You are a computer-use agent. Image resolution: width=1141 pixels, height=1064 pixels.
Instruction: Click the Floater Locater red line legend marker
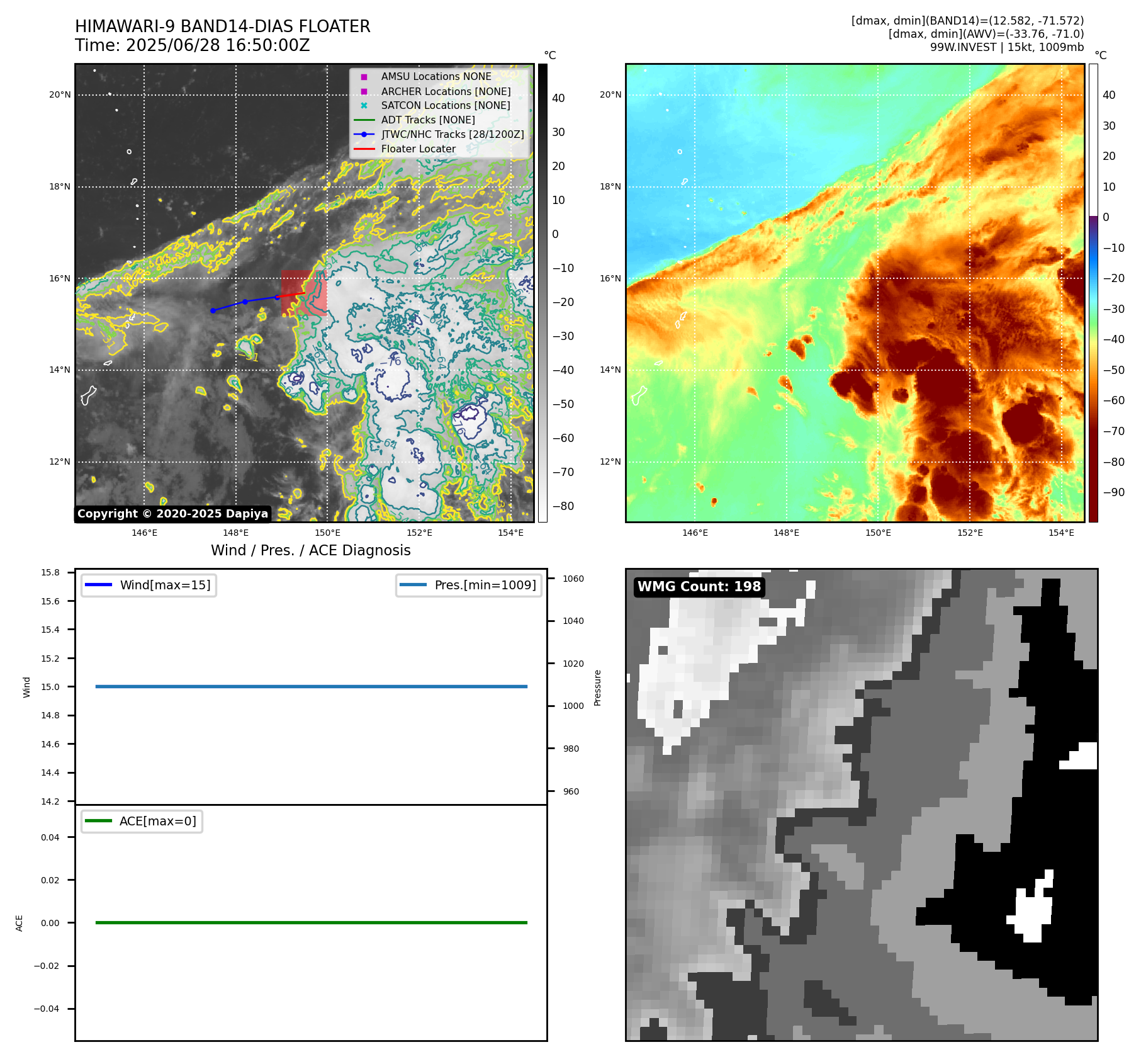[x=364, y=149]
